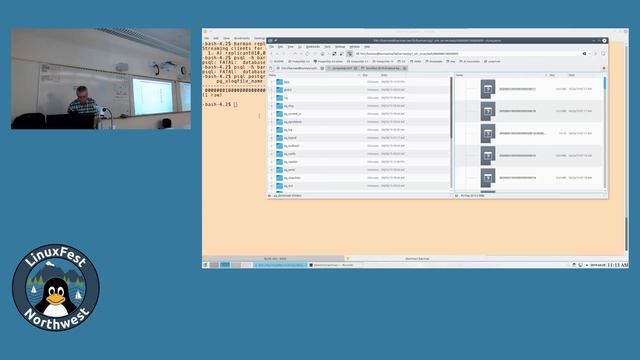Switch to the second Konsole bottom tab
The width and height of the screenshot is (640, 360).
coord(416,258)
